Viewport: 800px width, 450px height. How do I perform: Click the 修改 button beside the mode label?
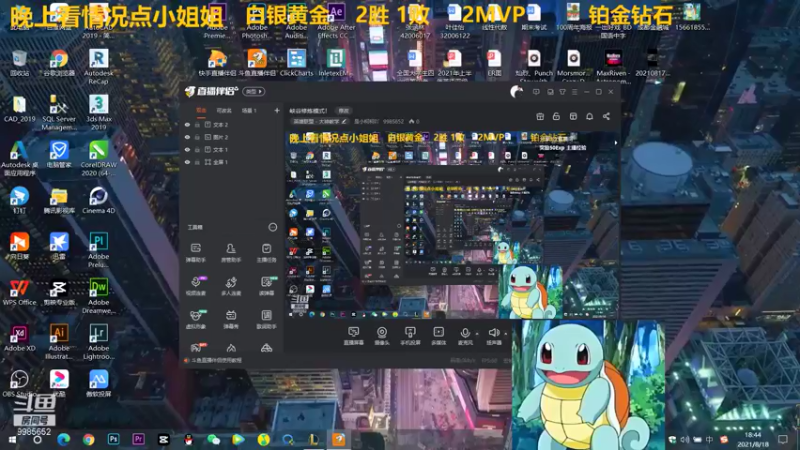click(343, 111)
